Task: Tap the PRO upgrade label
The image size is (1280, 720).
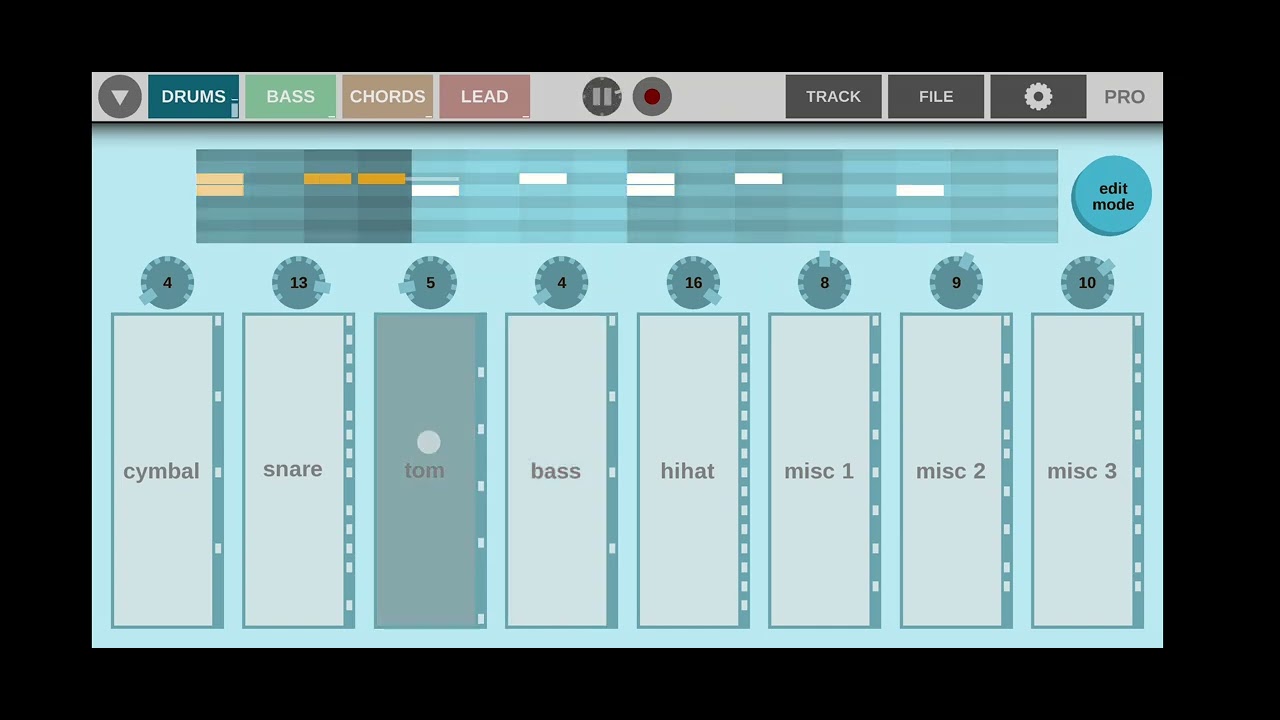Action: (1124, 97)
